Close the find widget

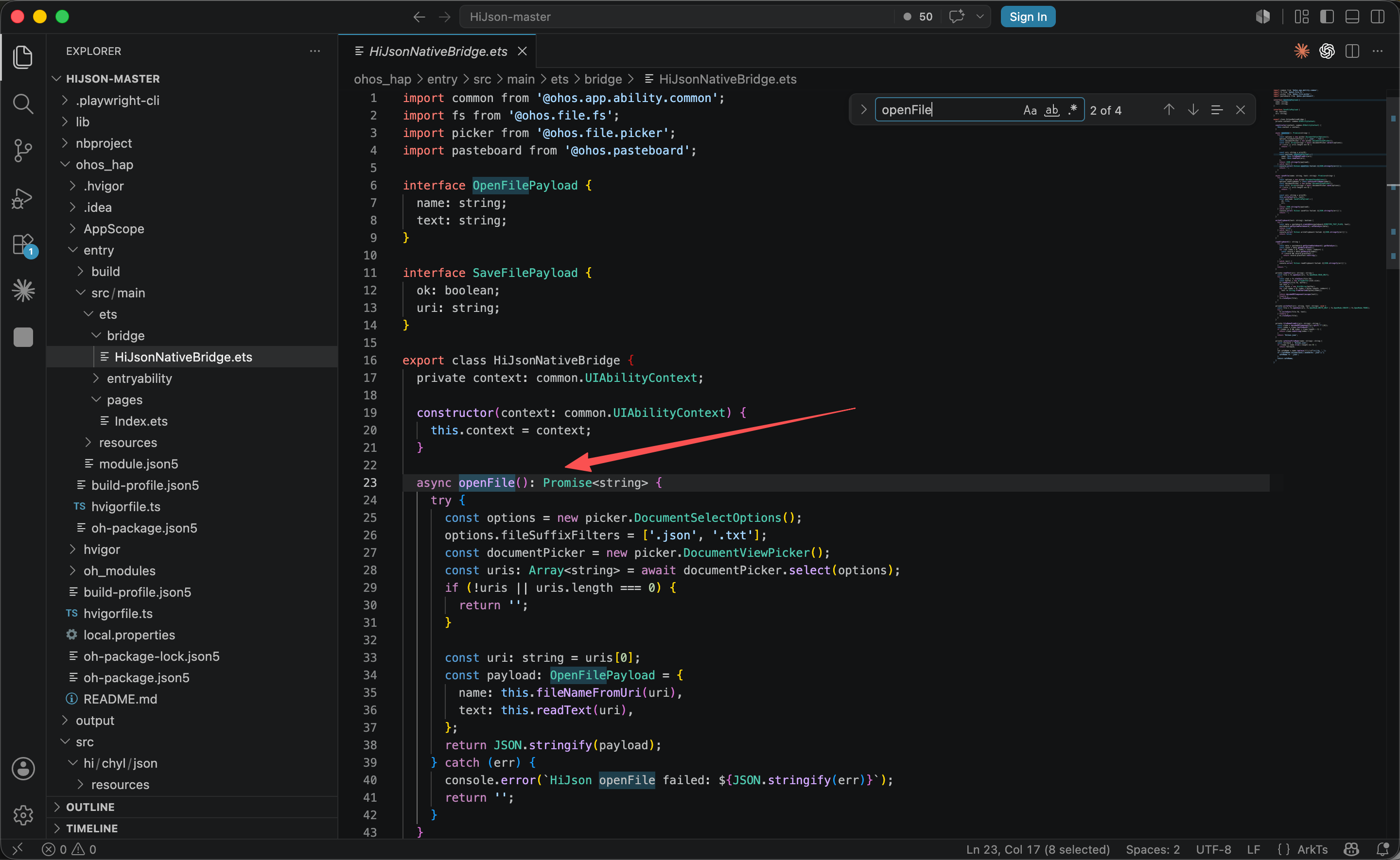pos(1240,110)
